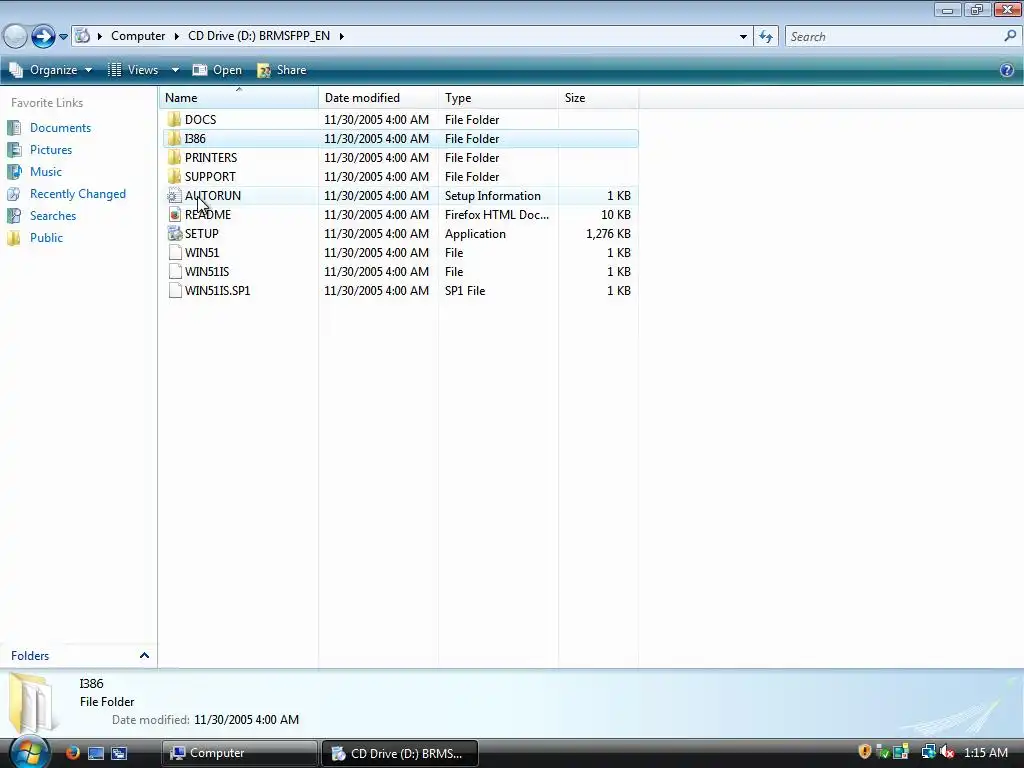This screenshot has width=1024, height=768.
Task: Click the security shield icon in the system tray
Action: pyautogui.click(x=865, y=752)
